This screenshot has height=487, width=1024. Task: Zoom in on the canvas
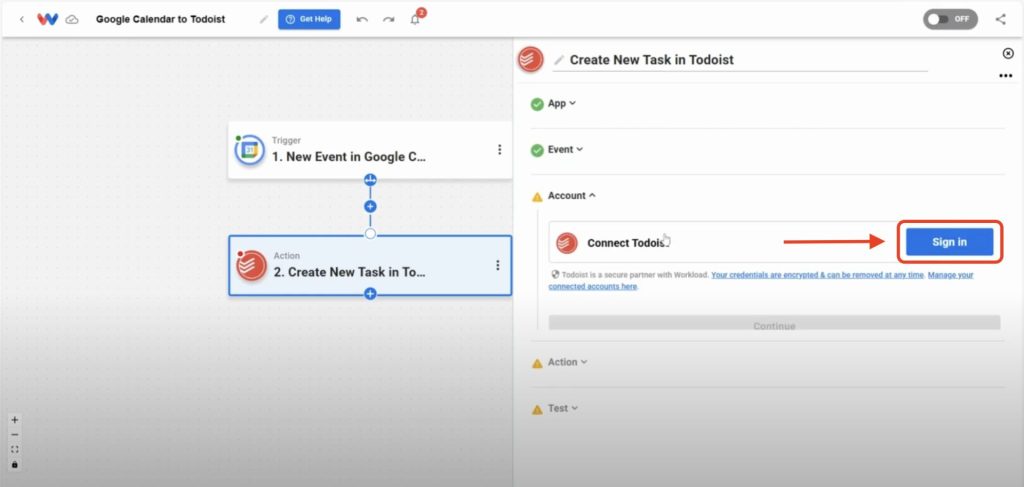pos(15,420)
